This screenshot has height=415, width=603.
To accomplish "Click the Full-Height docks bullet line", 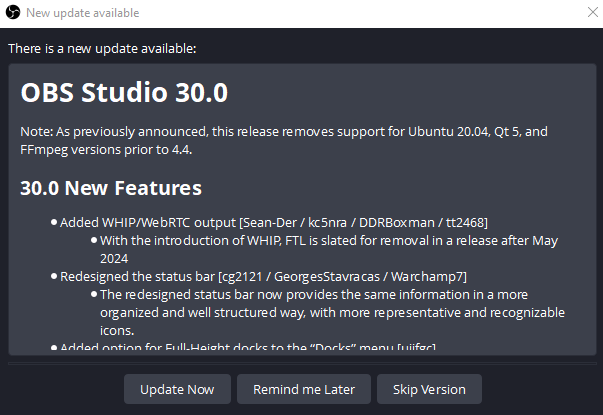I will [x=248, y=347].
